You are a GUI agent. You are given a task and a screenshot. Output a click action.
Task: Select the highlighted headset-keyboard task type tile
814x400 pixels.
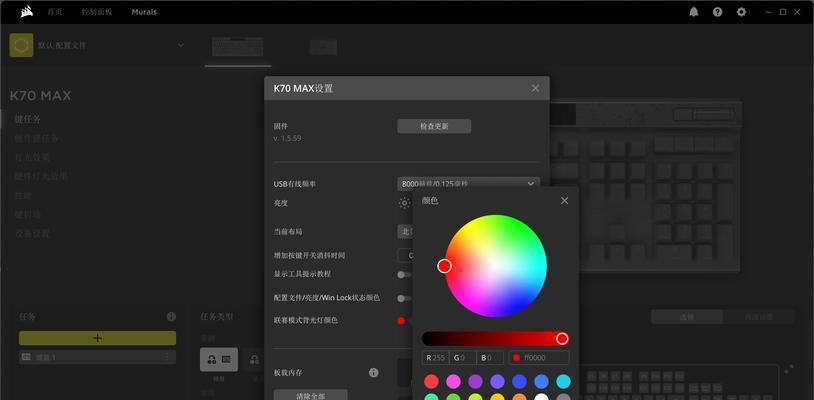click(x=219, y=359)
